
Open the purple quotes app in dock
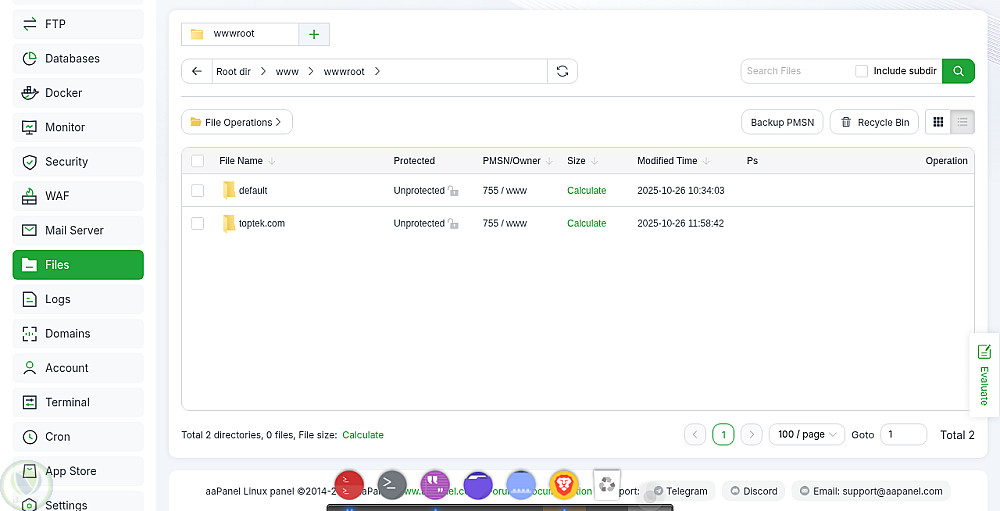(x=435, y=485)
